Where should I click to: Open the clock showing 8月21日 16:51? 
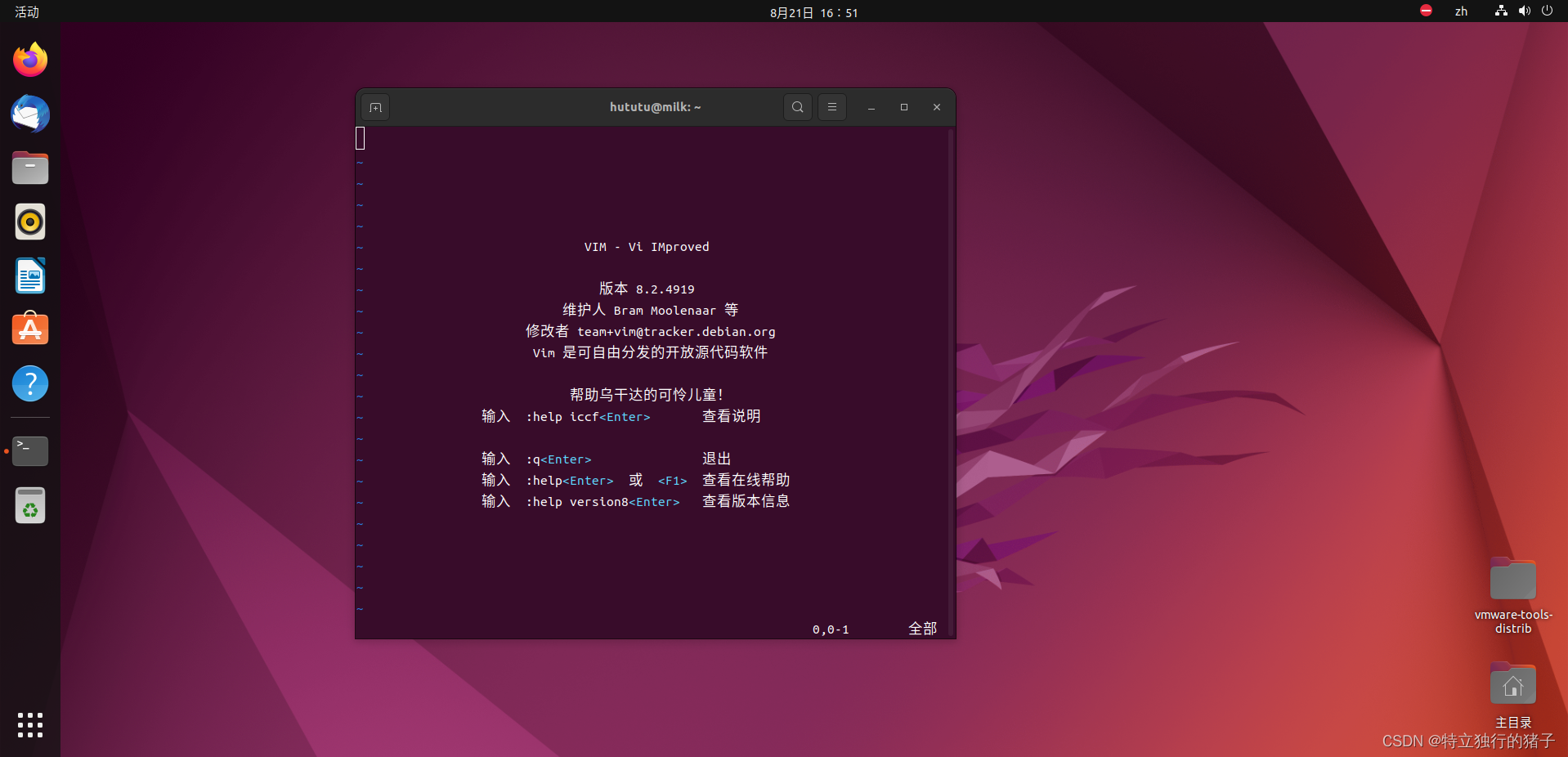click(814, 12)
